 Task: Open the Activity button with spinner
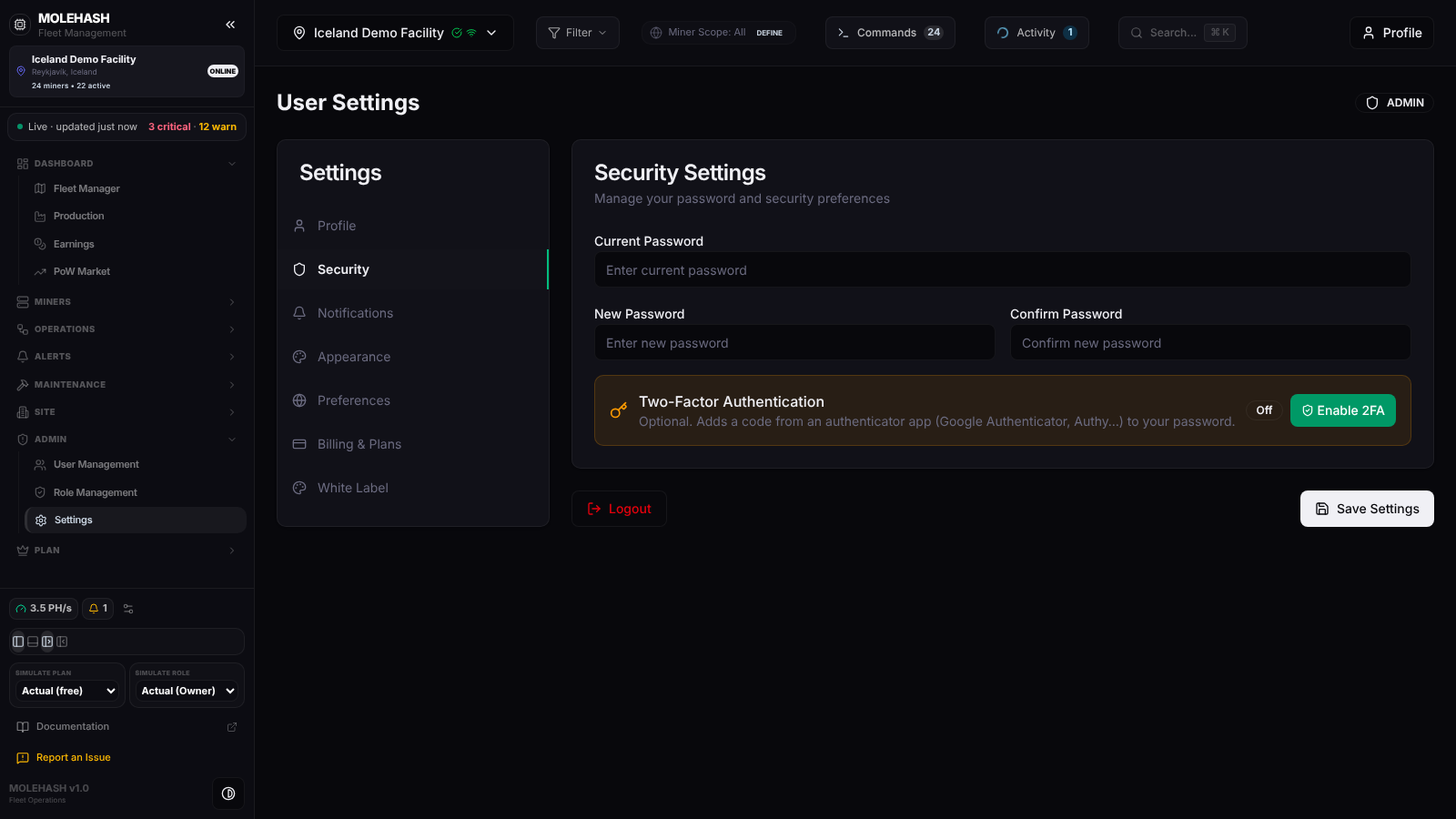[1036, 33]
